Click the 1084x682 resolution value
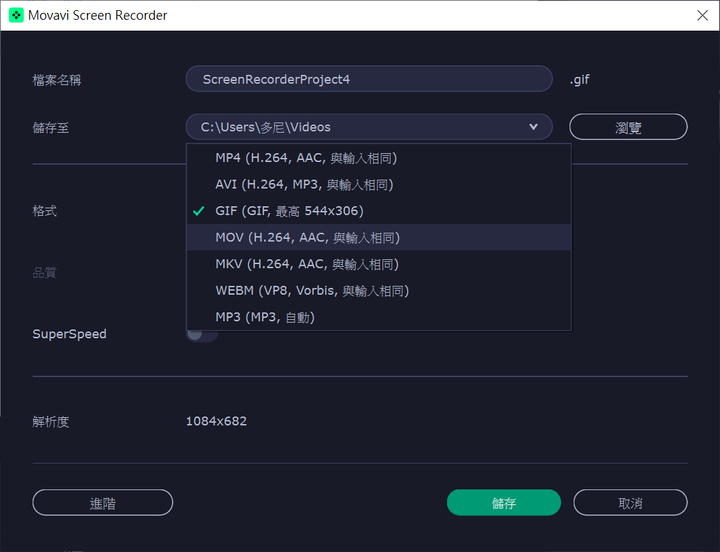 point(216,421)
